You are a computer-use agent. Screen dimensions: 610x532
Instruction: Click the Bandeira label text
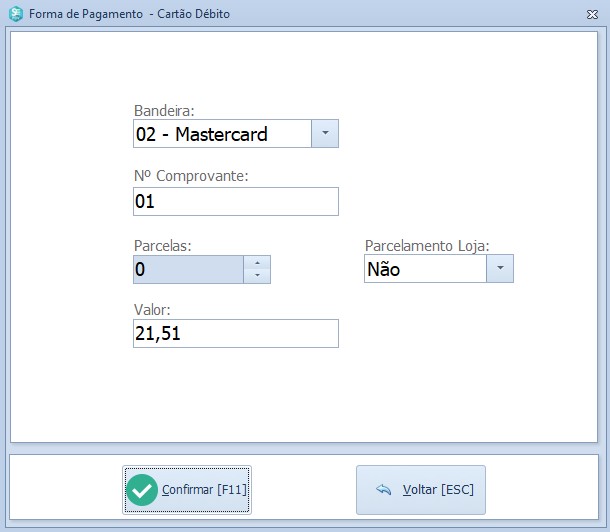tap(164, 110)
